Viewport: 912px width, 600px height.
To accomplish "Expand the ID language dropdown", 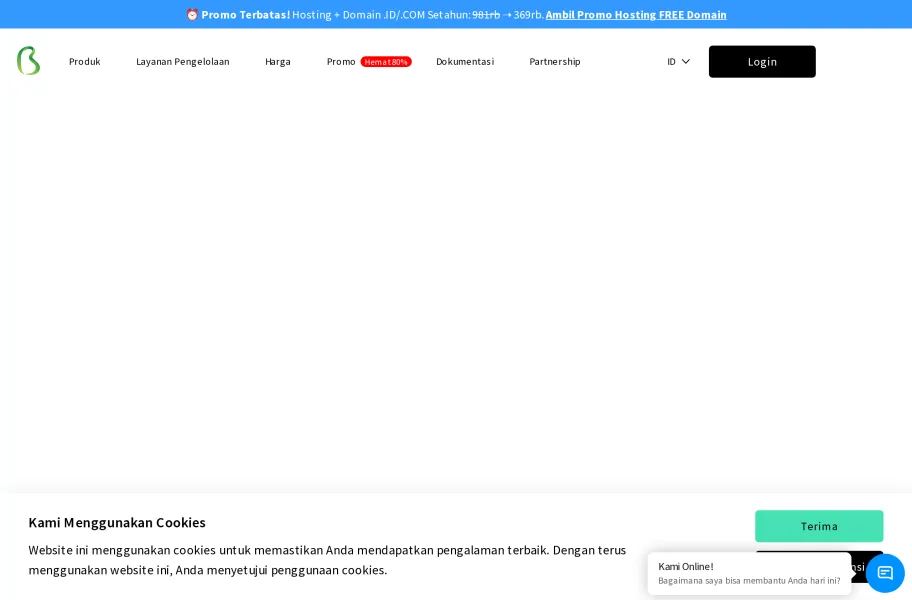I will (678, 62).
